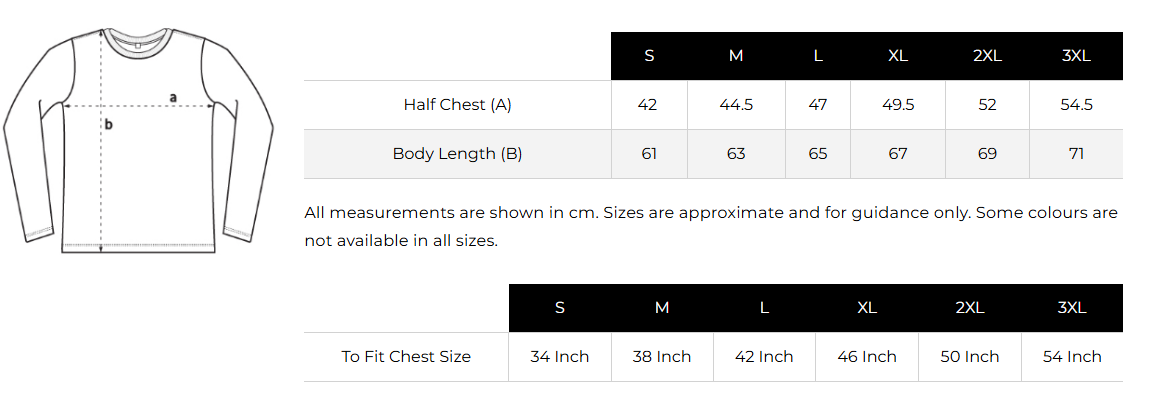Click the body length value 65
This screenshot has width=1166, height=411.
(x=818, y=154)
